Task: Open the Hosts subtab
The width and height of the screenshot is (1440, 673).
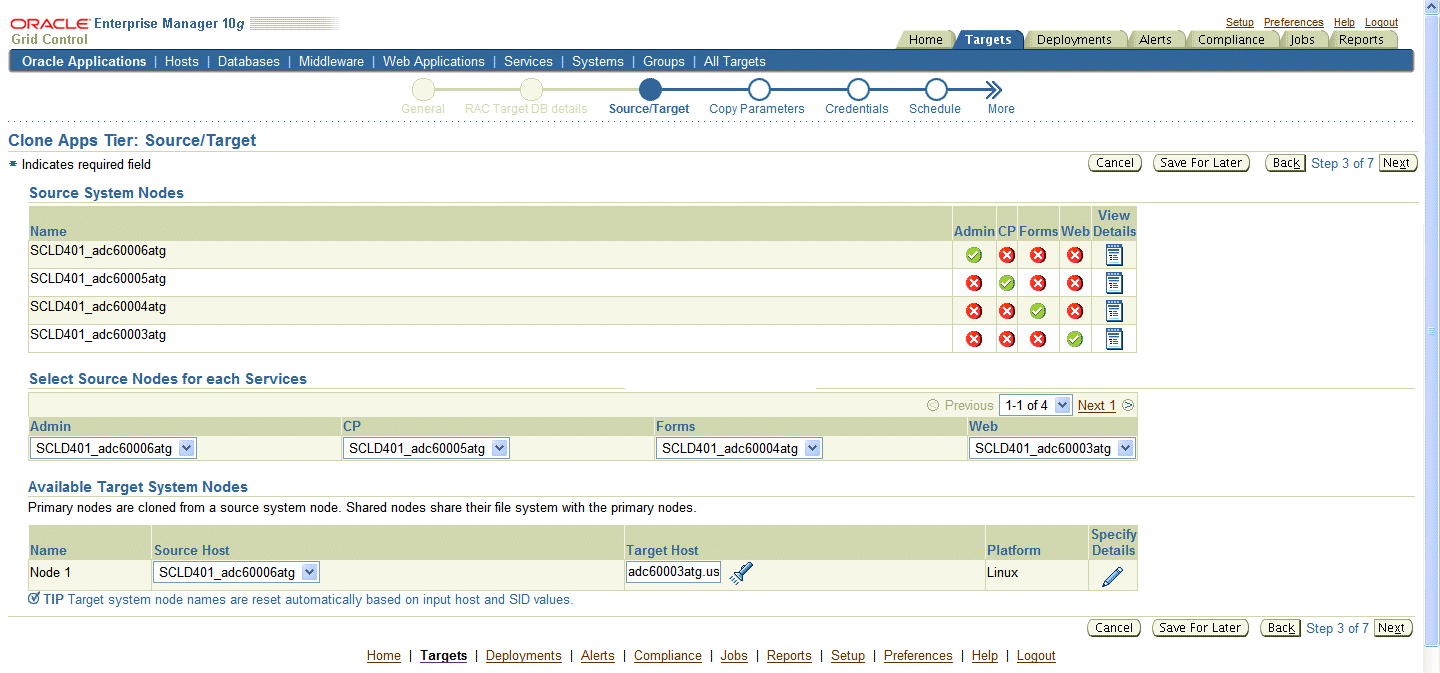Action: (182, 61)
